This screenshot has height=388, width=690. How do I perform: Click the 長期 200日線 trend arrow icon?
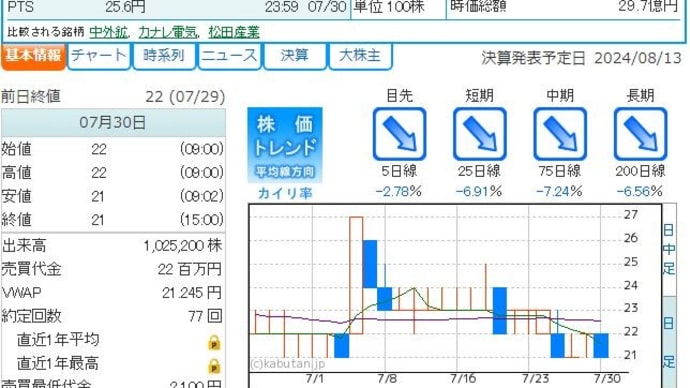pyautogui.click(x=640, y=134)
